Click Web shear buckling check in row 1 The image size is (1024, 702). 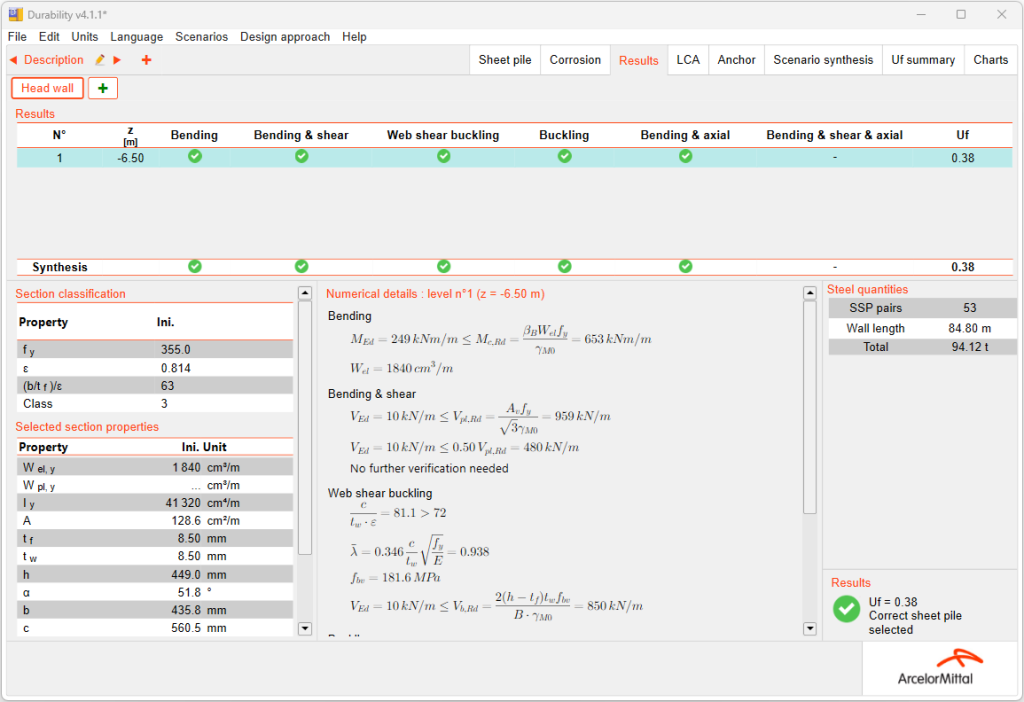(443, 156)
